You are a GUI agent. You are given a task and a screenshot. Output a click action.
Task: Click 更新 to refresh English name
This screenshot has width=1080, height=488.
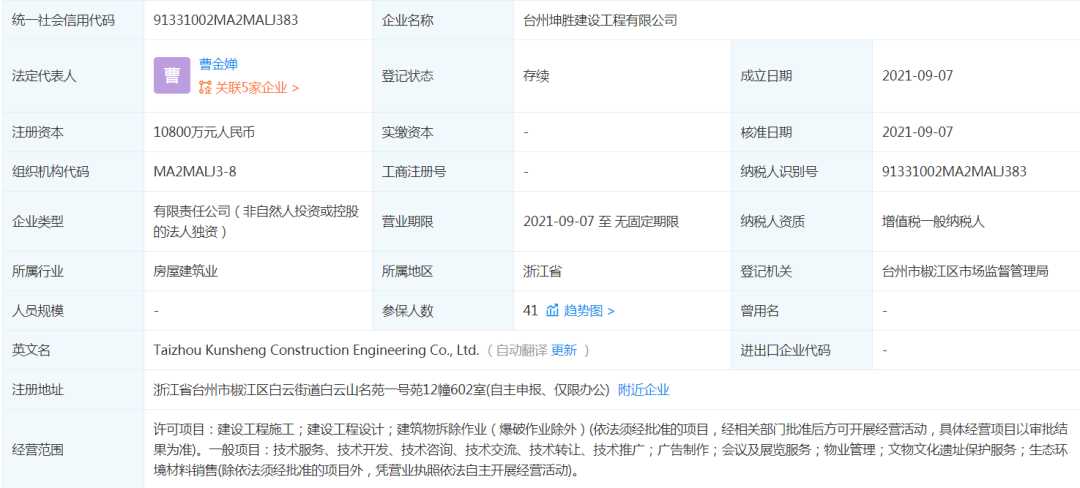click(x=564, y=350)
